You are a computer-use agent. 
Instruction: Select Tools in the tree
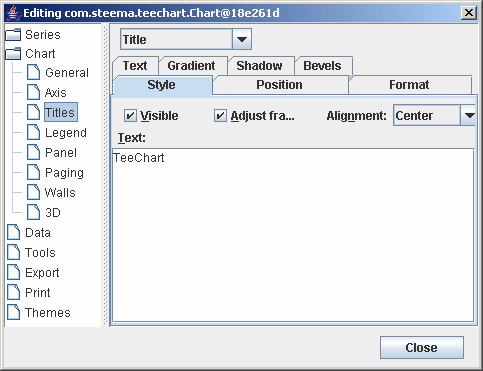pyautogui.click(x=40, y=253)
